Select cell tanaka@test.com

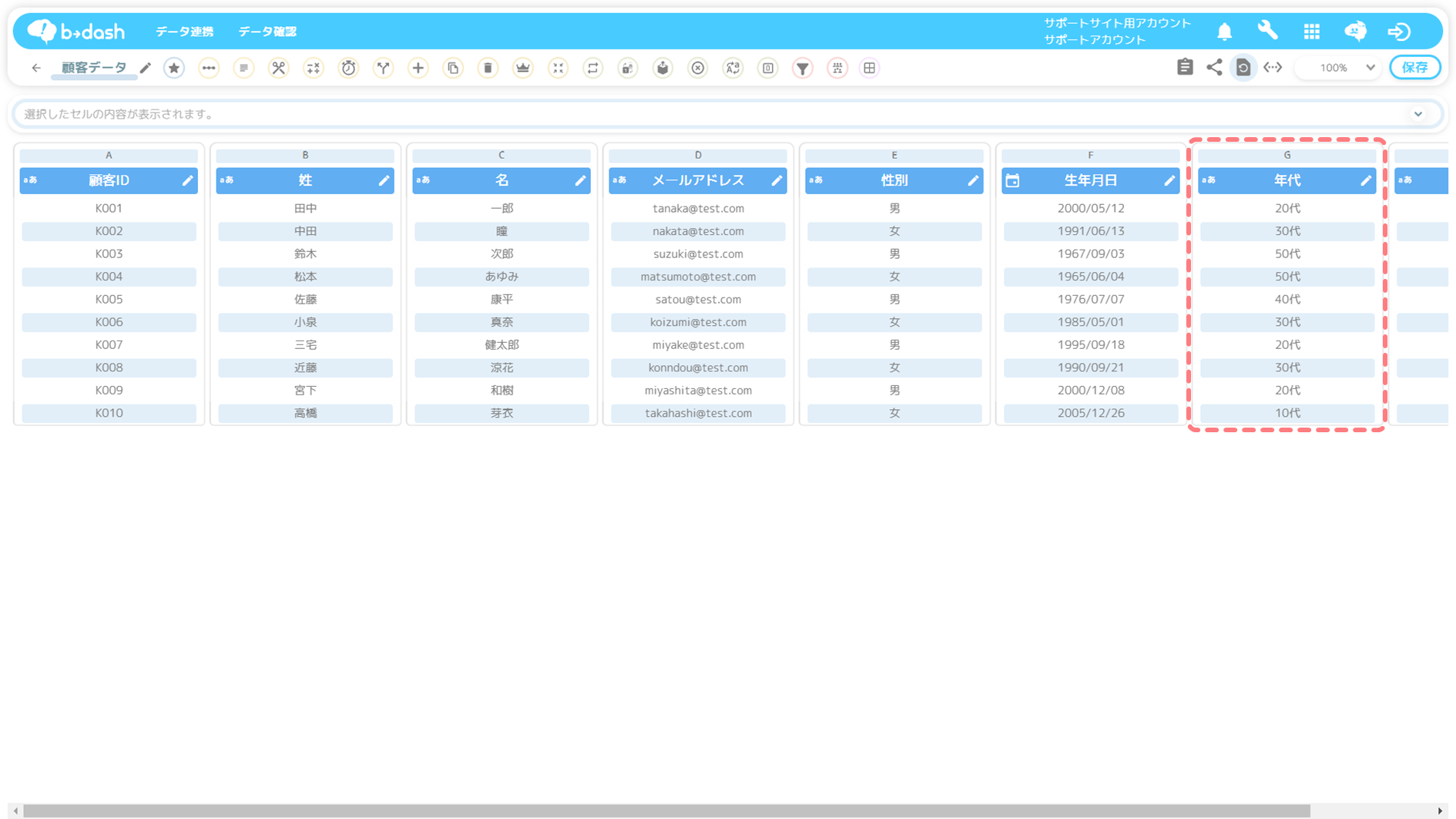click(698, 208)
